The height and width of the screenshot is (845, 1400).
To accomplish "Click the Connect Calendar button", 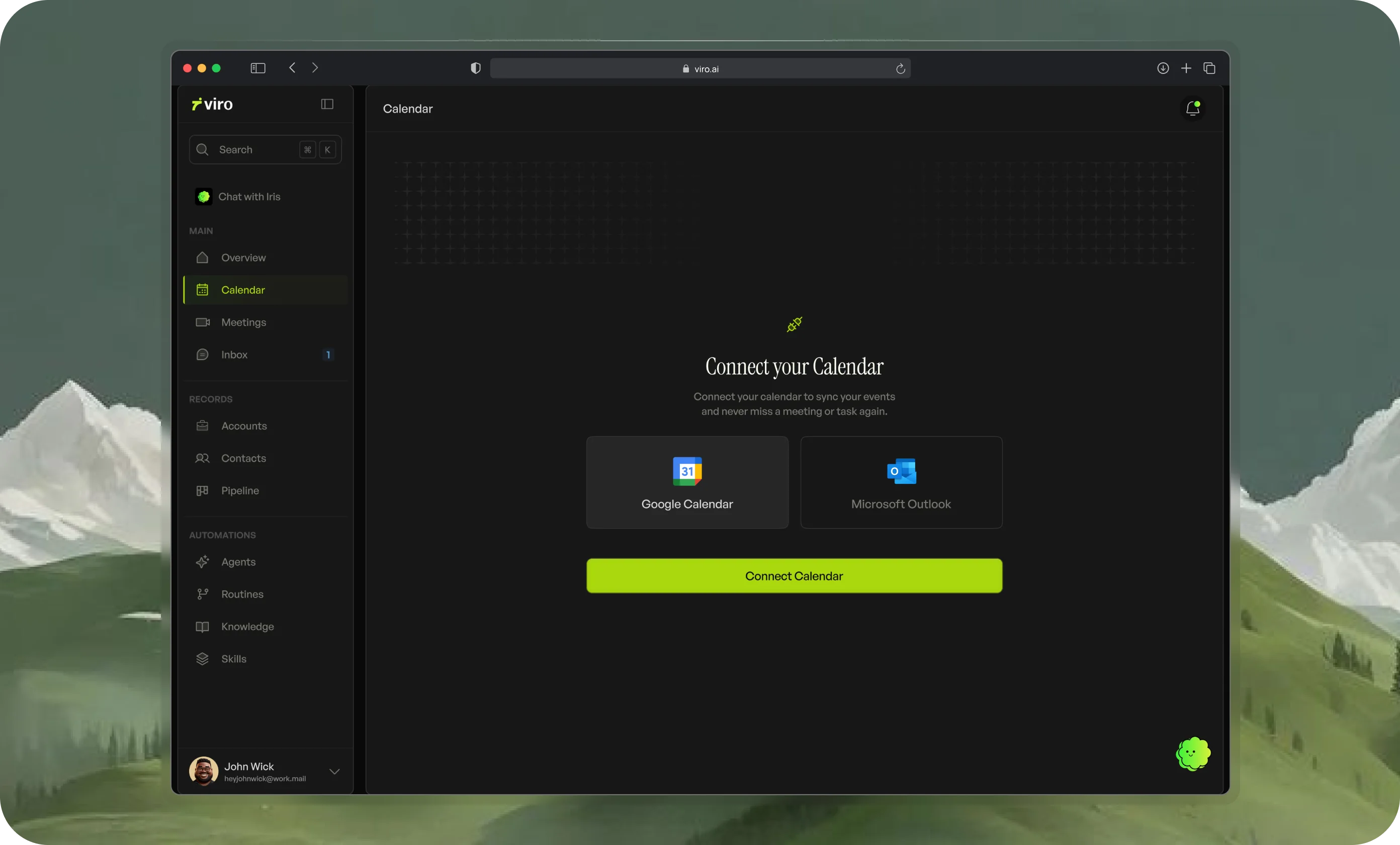I will 795,575.
